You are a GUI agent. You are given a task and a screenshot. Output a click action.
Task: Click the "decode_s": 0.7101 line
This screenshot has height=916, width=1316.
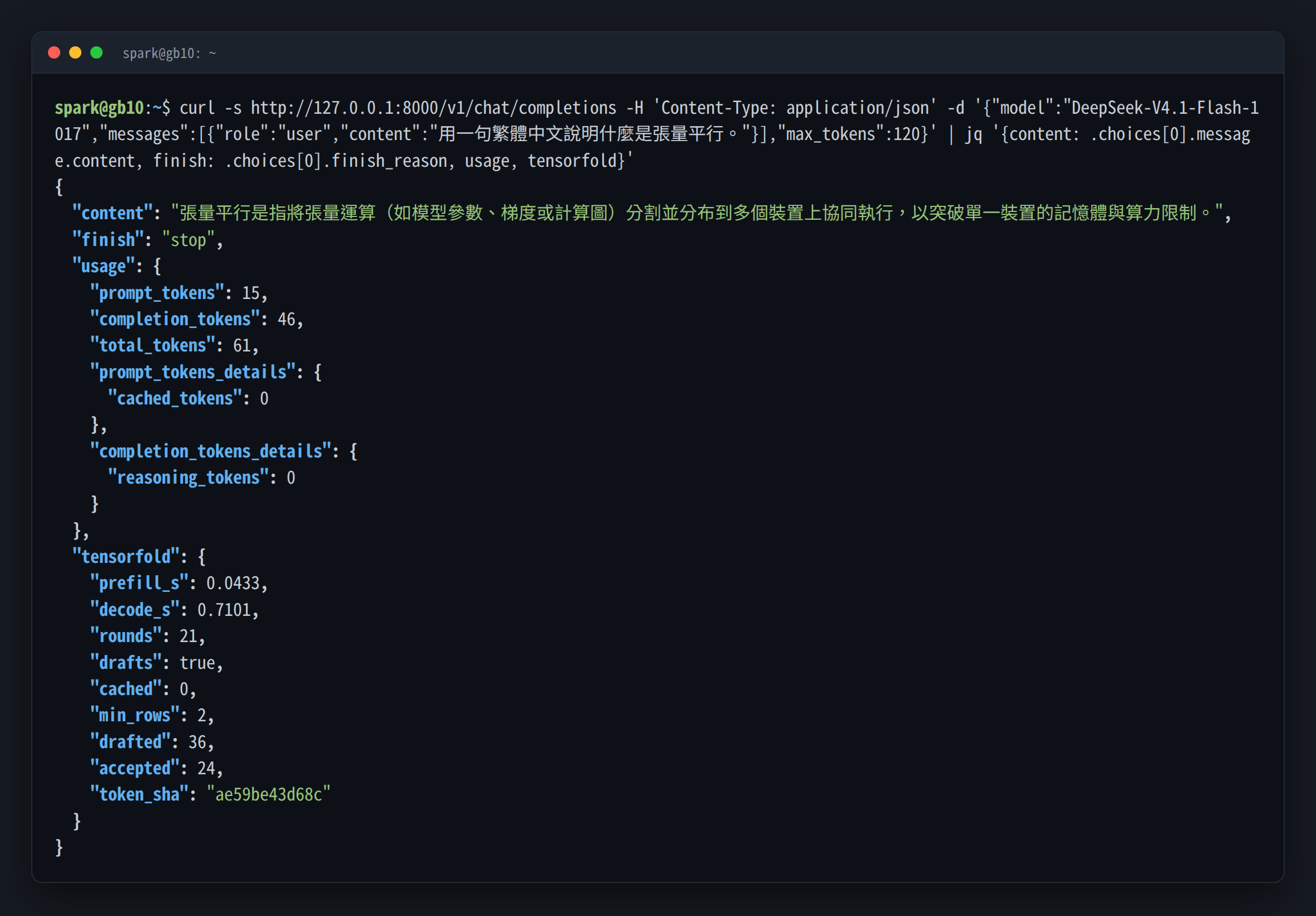[174, 610]
